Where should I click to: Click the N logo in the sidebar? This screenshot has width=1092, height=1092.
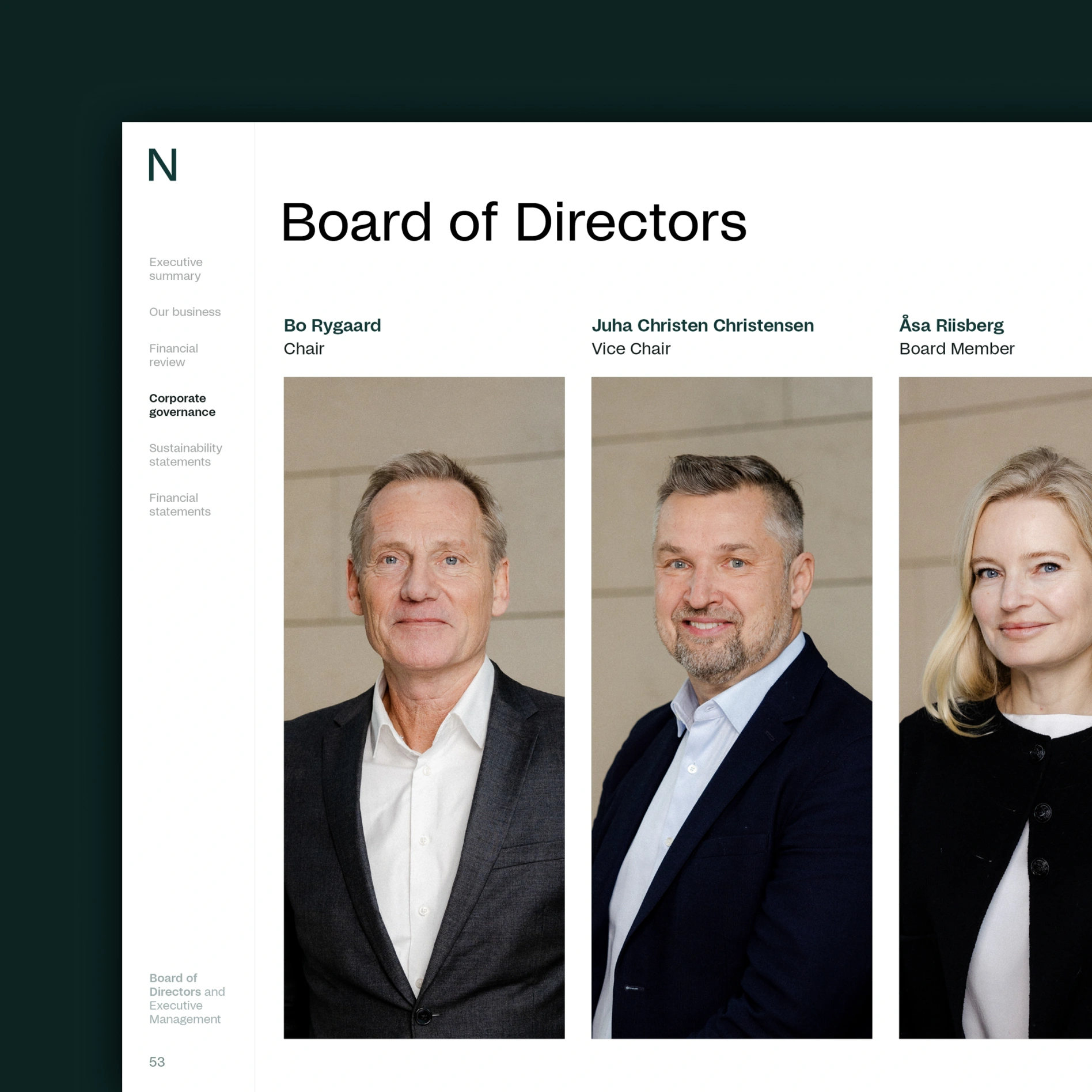point(162,165)
